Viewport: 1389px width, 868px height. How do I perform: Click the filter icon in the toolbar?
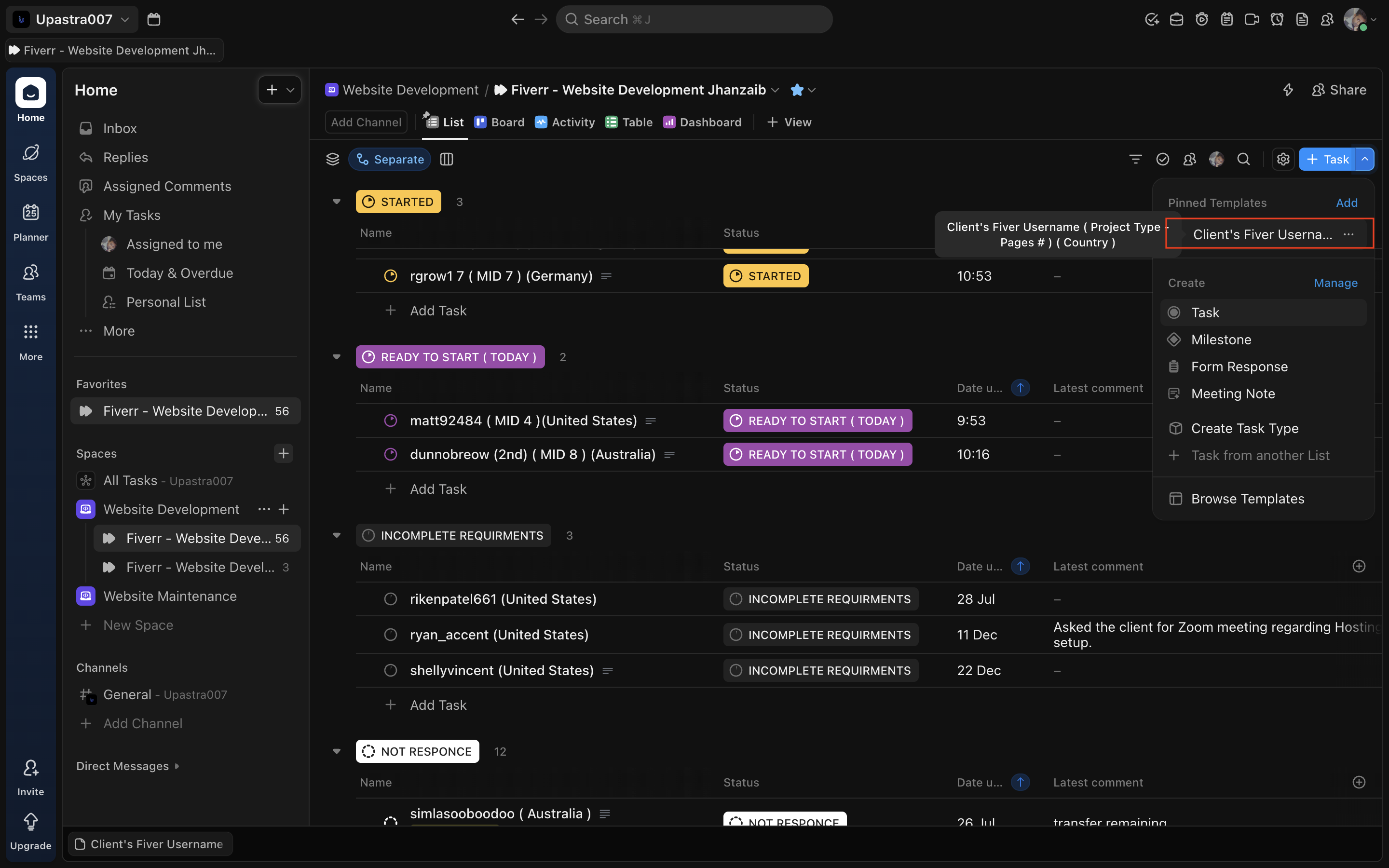(1135, 159)
